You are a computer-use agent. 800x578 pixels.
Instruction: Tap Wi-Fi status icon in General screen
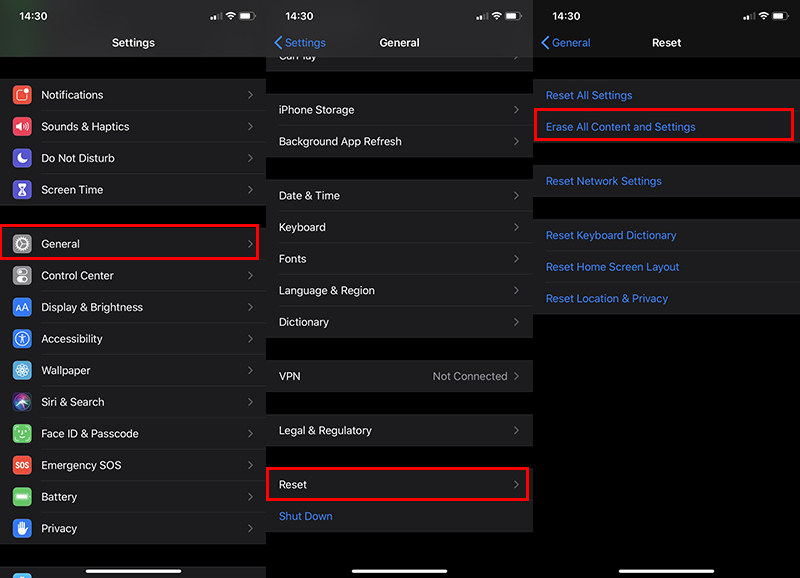click(496, 16)
